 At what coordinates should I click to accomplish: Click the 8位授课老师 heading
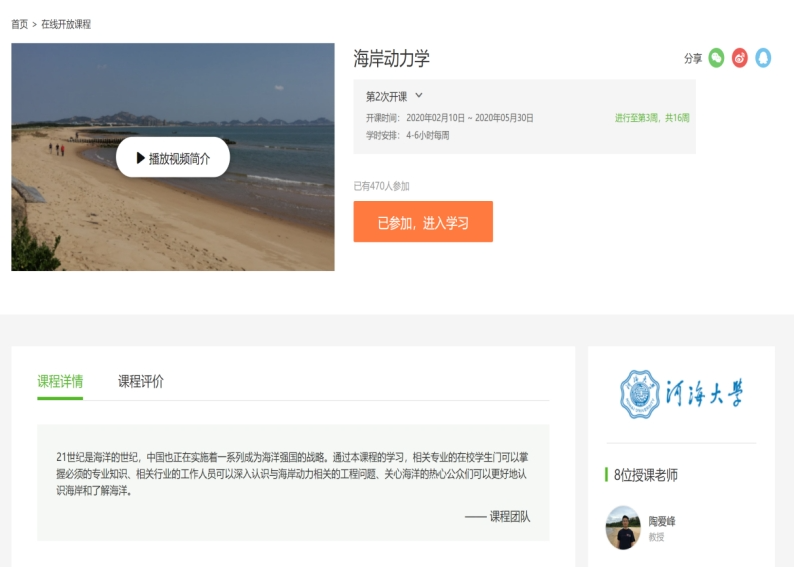(648, 475)
